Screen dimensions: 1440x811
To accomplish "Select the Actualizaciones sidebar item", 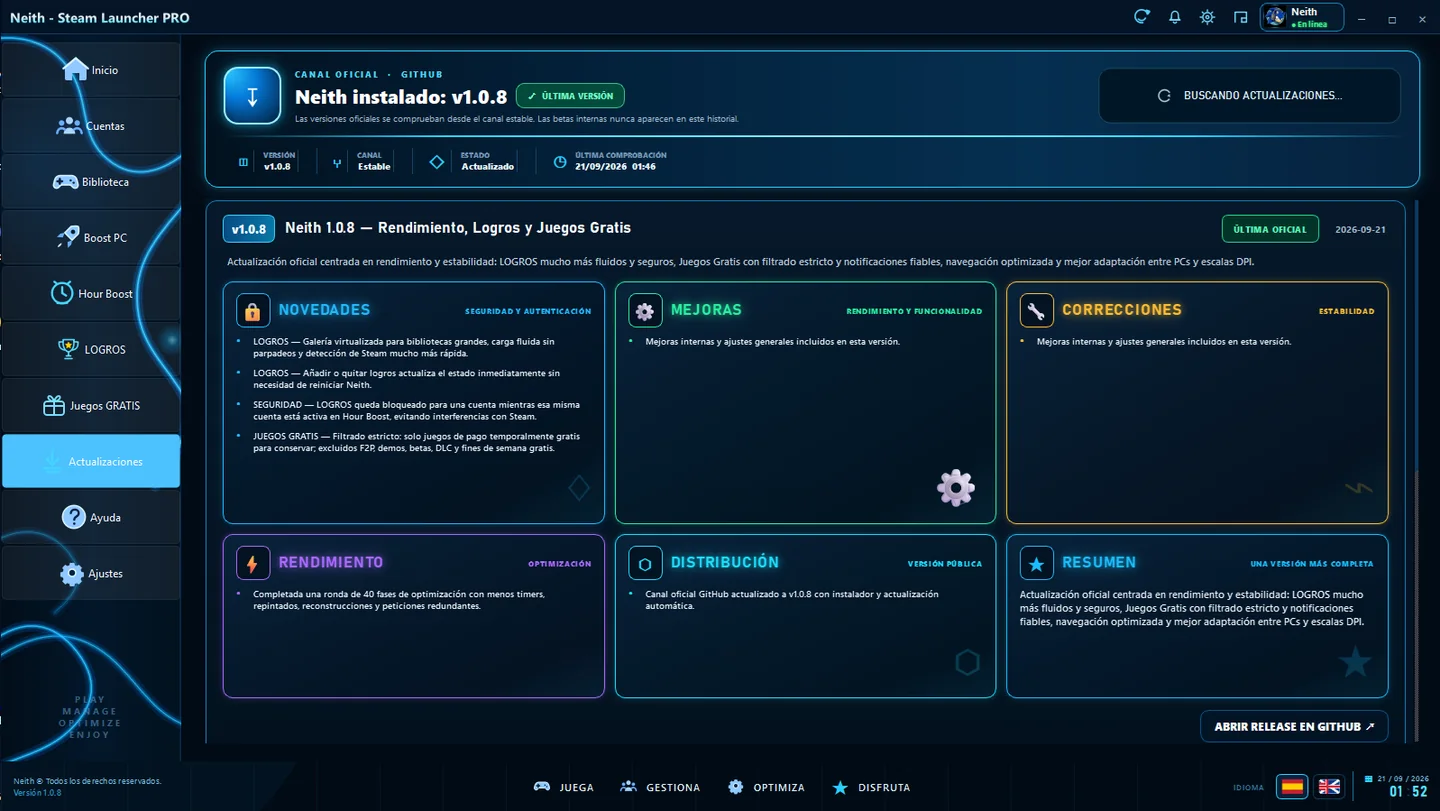I will 91,461.
